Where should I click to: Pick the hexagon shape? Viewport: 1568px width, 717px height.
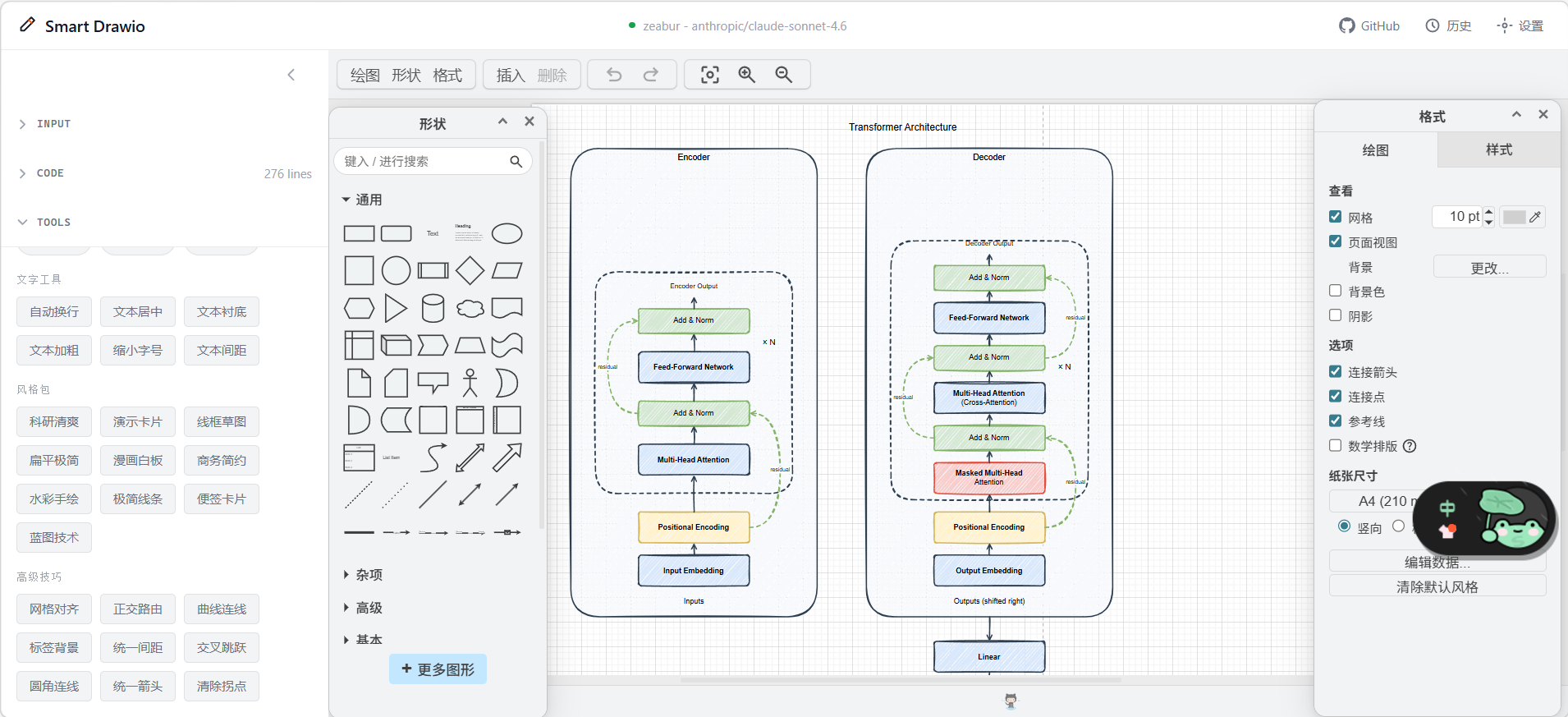pyautogui.click(x=359, y=308)
